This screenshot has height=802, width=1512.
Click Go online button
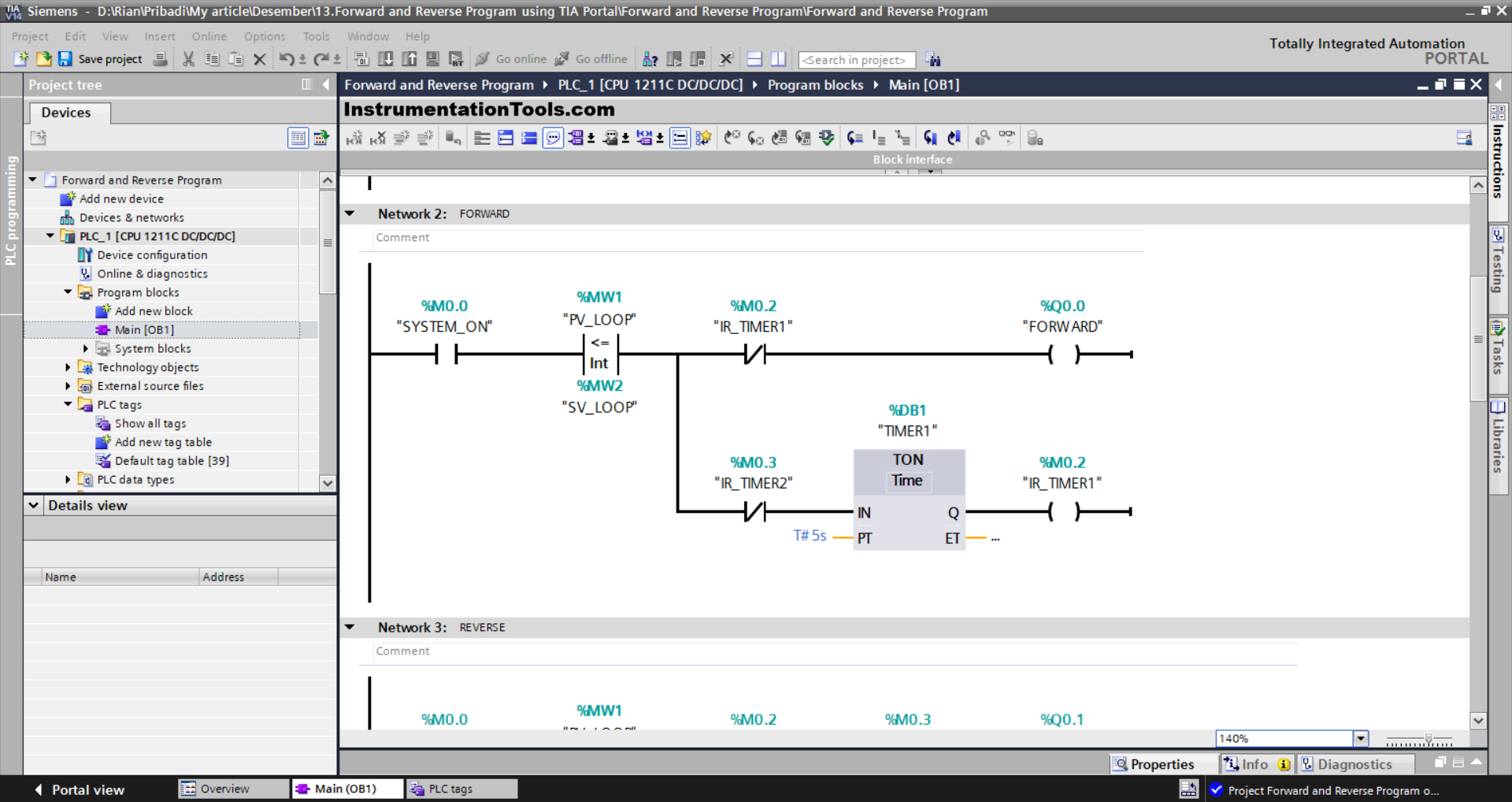coord(511,59)
